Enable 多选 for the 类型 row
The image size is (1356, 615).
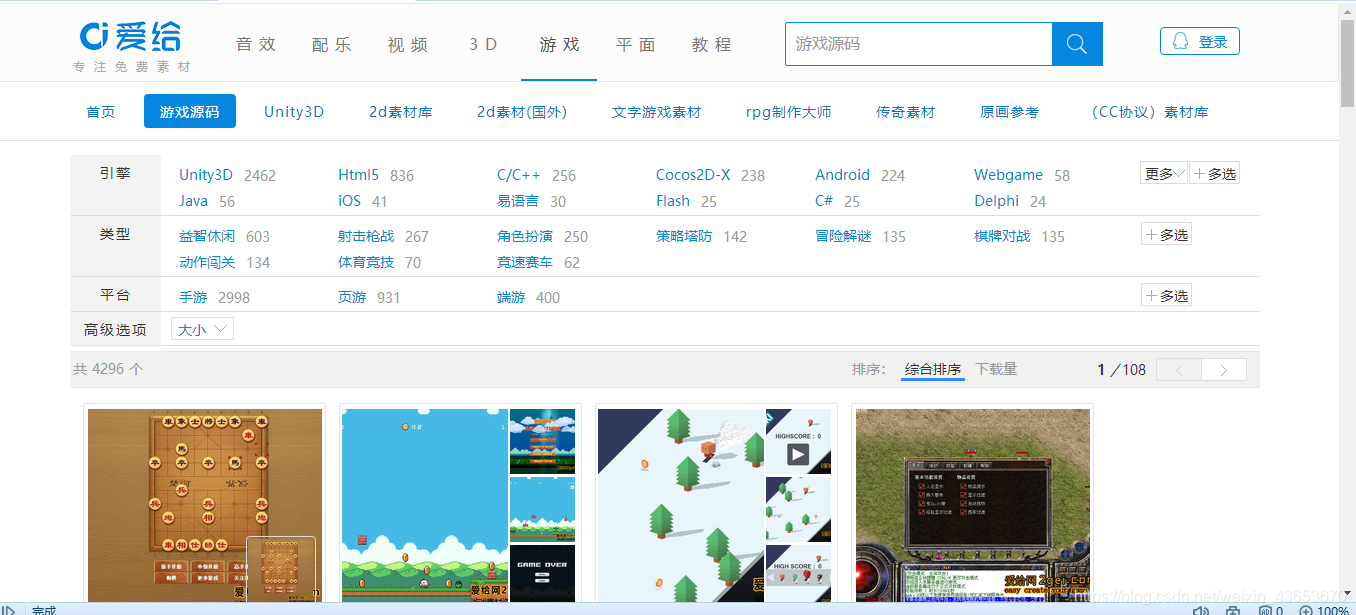click(x=1167, y=234)
